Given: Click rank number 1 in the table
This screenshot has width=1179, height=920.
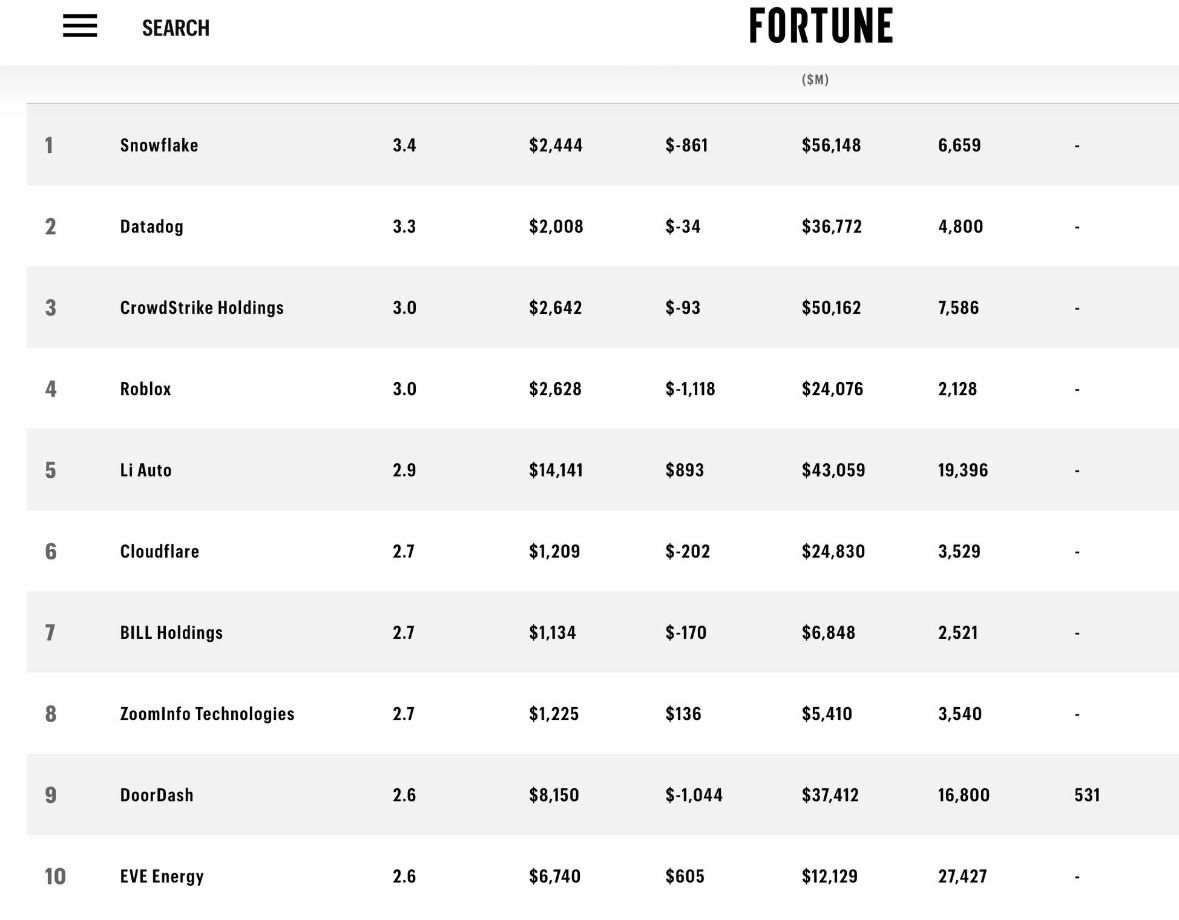Looking at the screenshot, I should tap(49, 145).
